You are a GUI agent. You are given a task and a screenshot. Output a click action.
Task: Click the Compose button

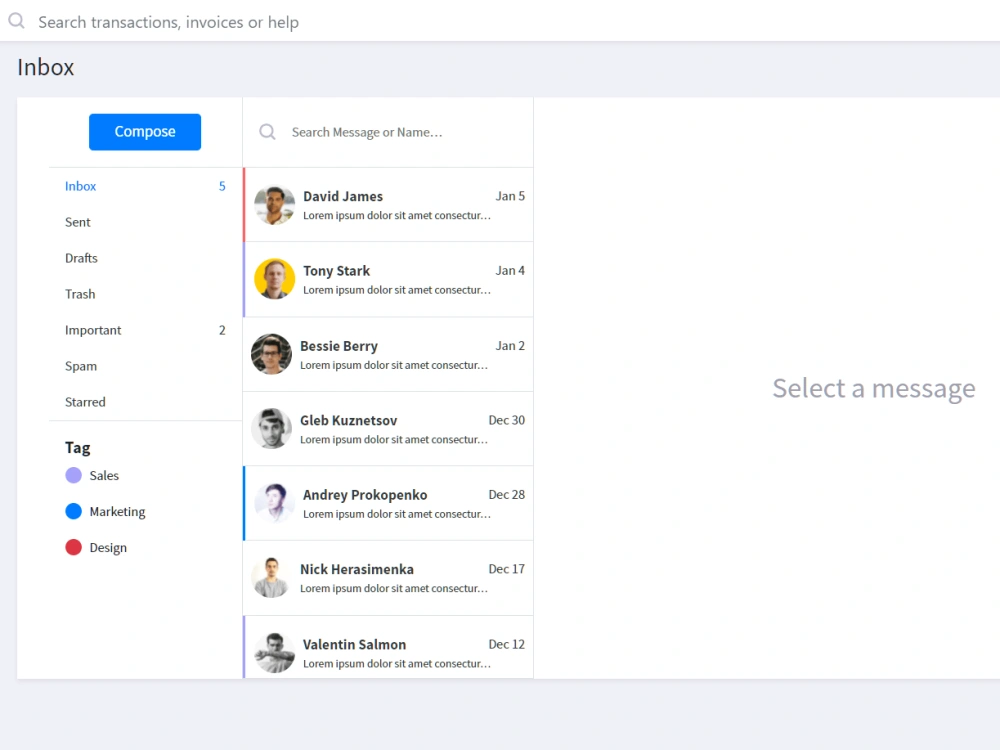[x=145, y=132]
